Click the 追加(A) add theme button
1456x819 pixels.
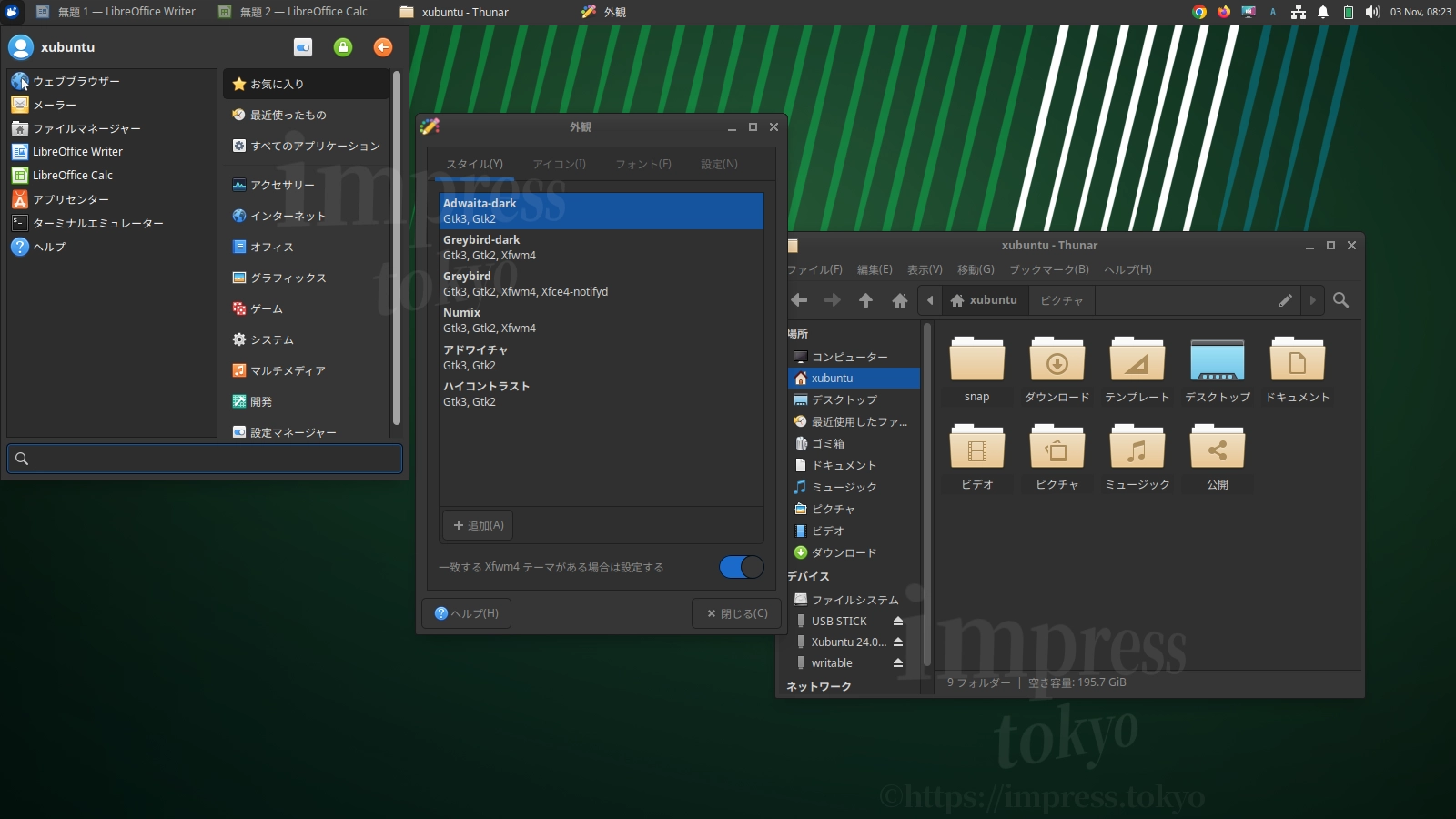[478, 525]
